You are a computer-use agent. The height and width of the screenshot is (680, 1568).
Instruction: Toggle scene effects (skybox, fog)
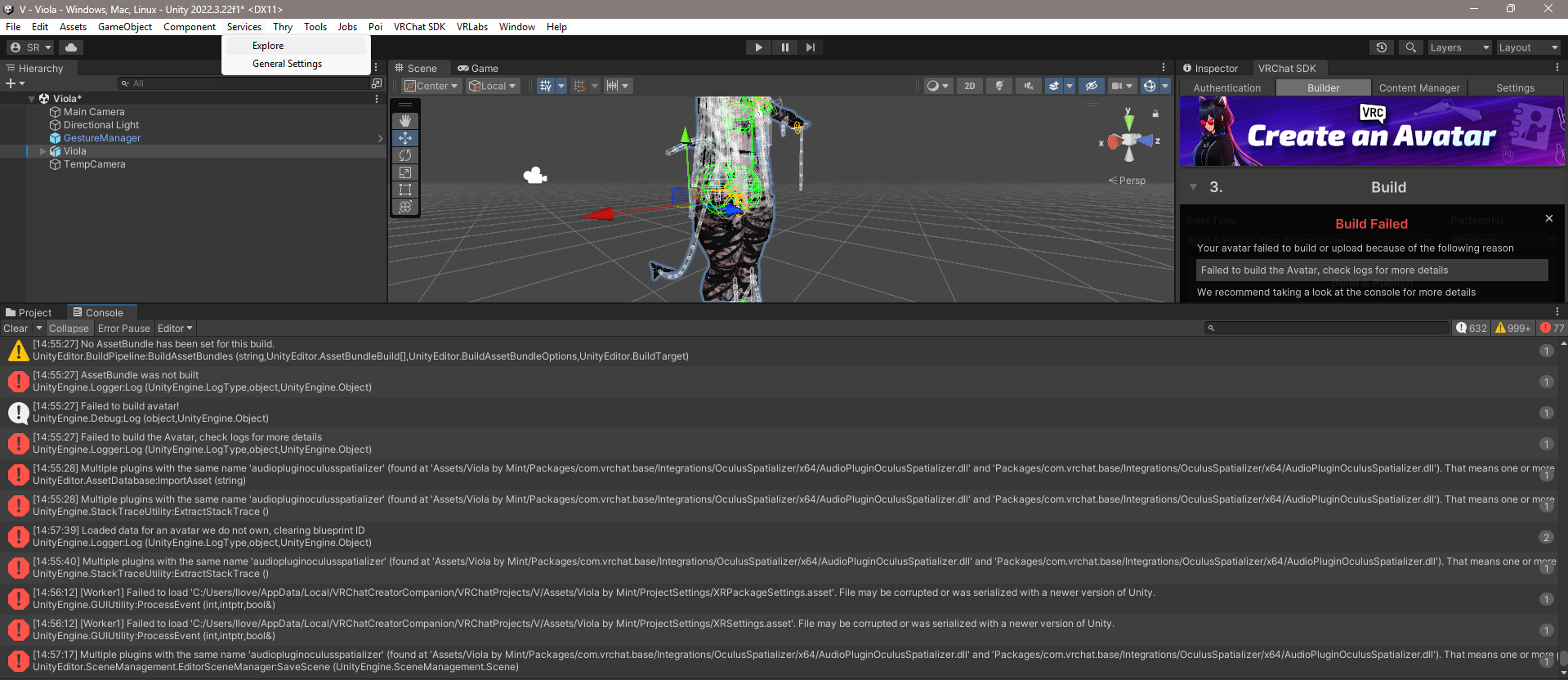pos(1054,86)
